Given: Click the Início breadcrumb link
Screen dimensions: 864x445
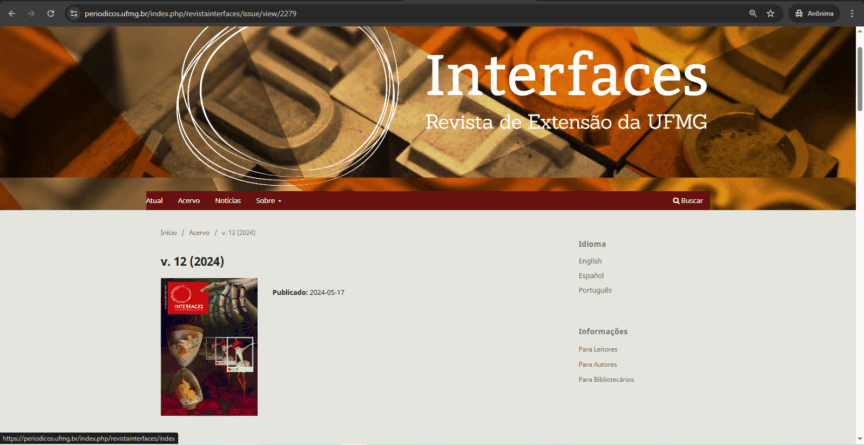Looking at the screenshot, I should point(168,233).
